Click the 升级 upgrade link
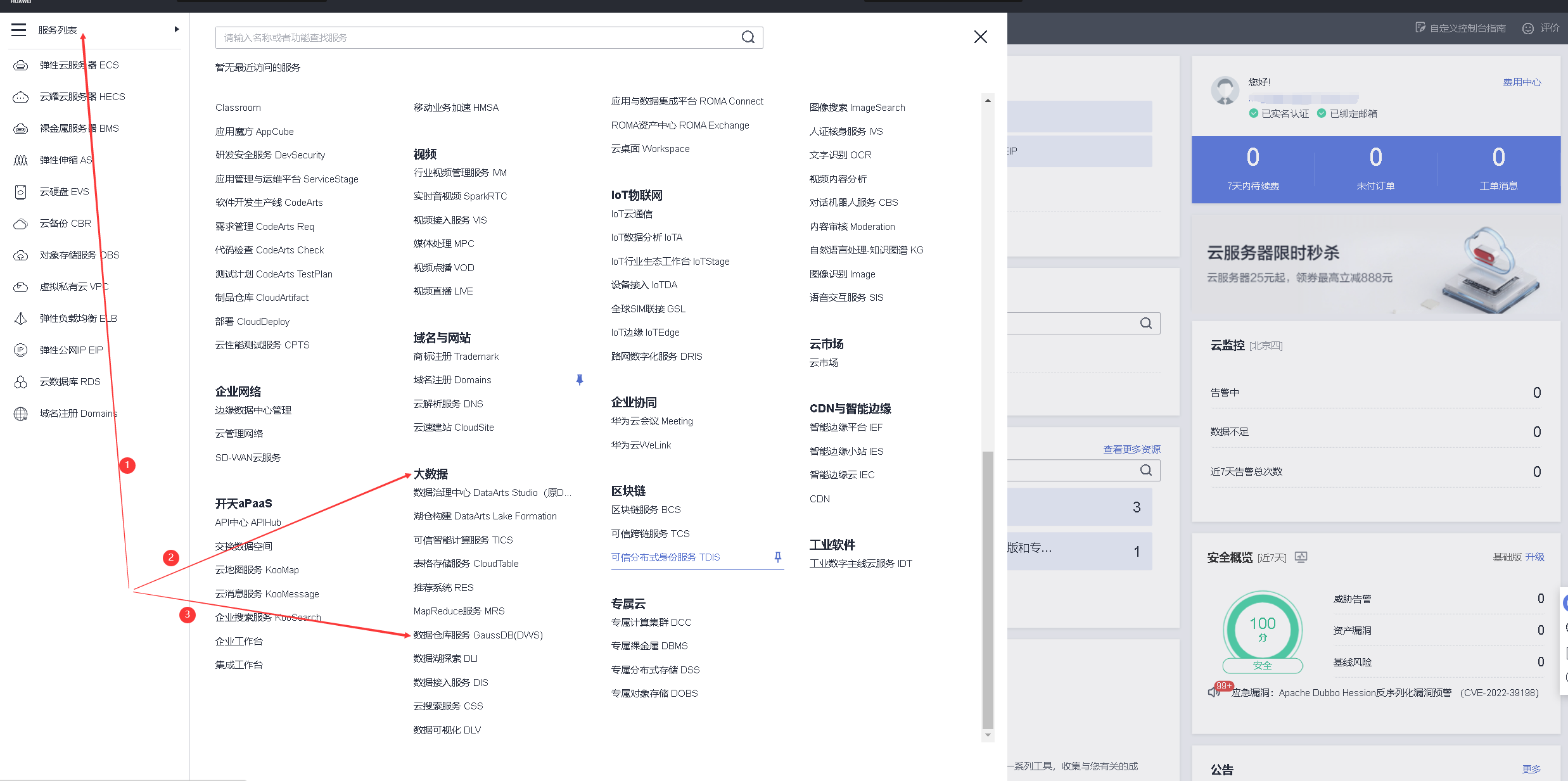 click(1534, 557)
